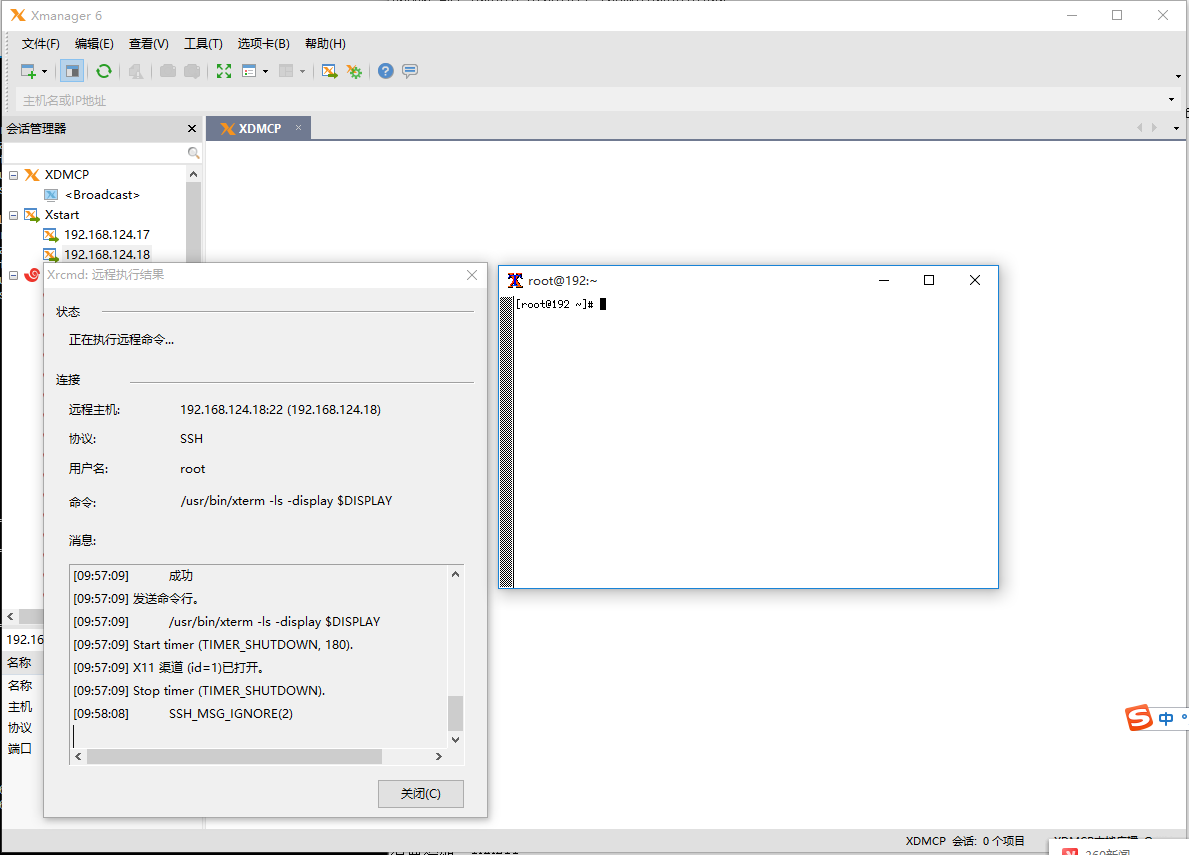Click the green Refresh icon
This screenshot has width=1189, height=855.
(x=104, y=71)
